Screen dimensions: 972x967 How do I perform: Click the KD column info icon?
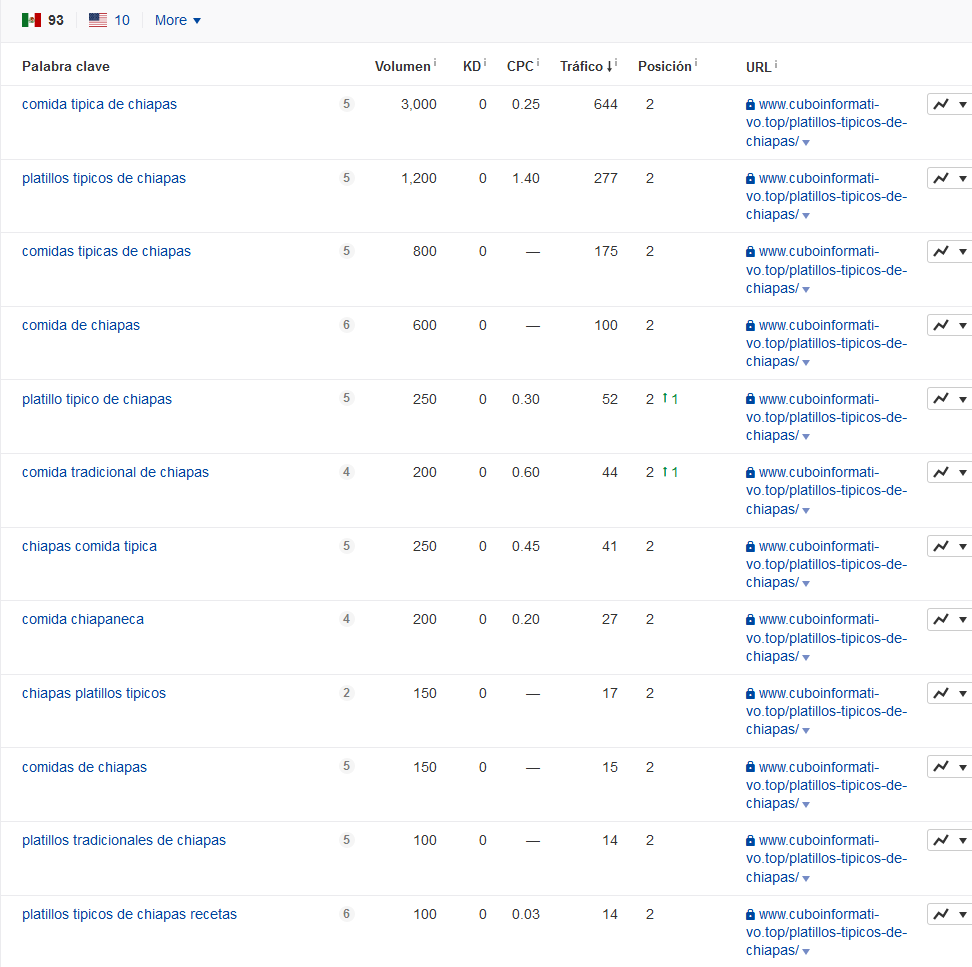485,64
